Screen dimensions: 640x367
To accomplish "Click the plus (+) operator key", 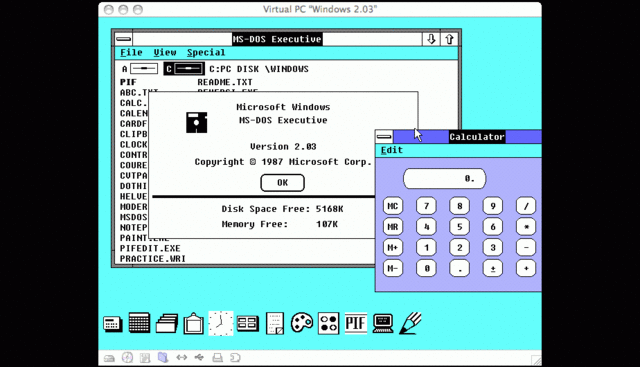I will (x=526, y=268).
